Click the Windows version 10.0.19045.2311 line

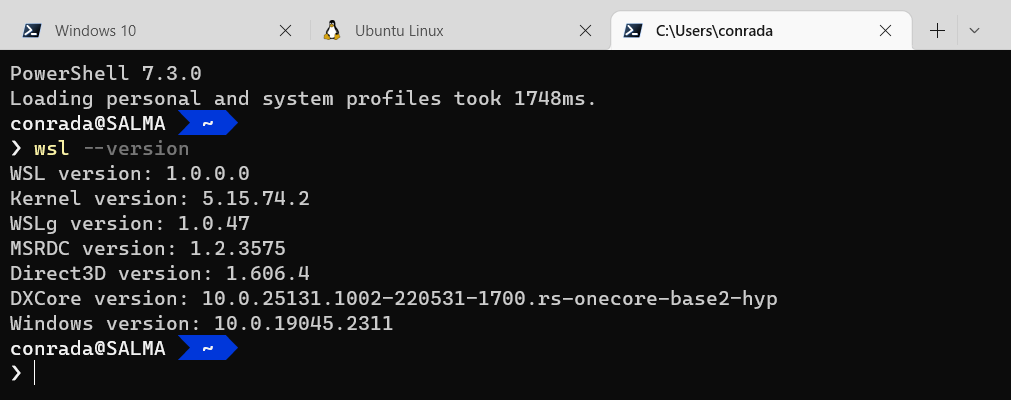201,323
